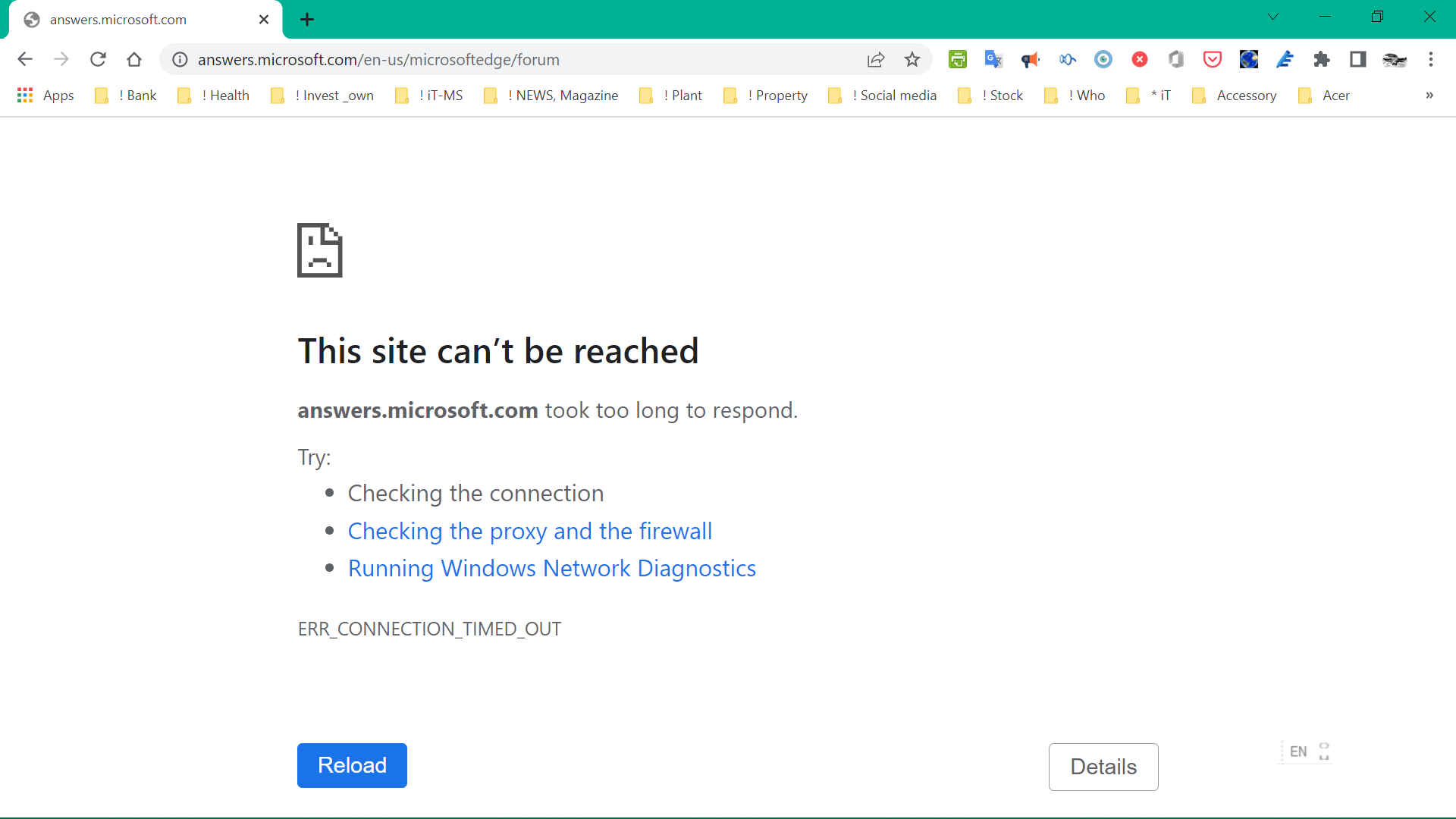The height and width of the screenshot is (819, 1456).
Task: Open the tab search dropdown arrow
Action: click(1272, 17)
